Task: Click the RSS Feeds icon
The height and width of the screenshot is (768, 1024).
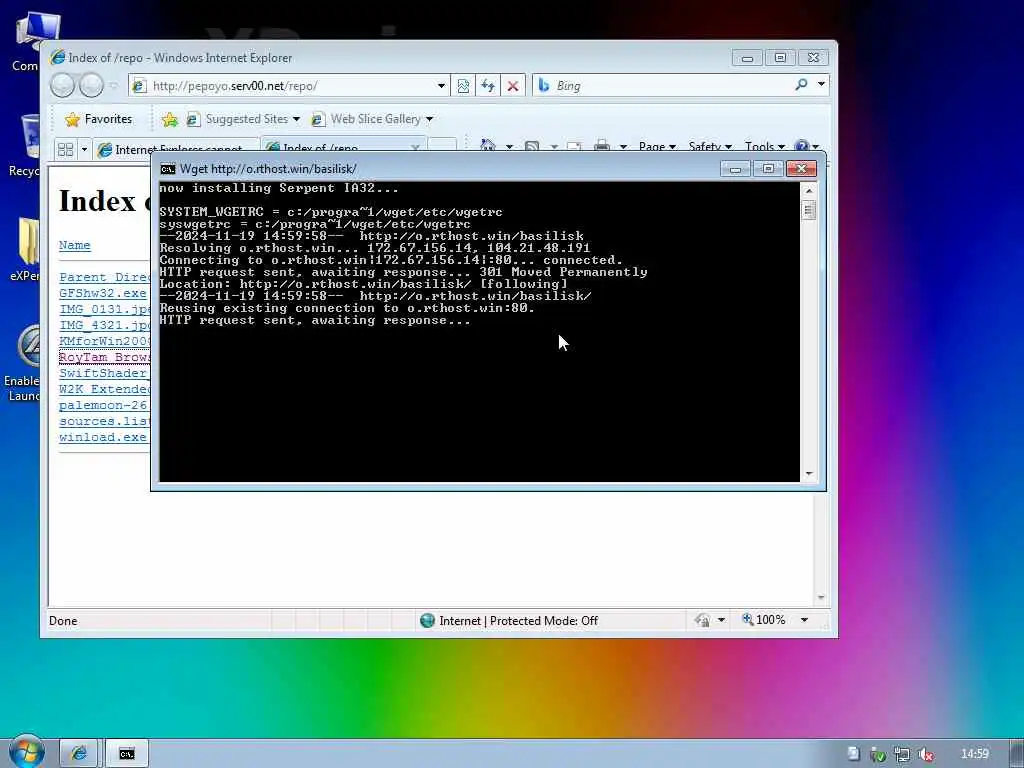Action: (x=532, y=146)
